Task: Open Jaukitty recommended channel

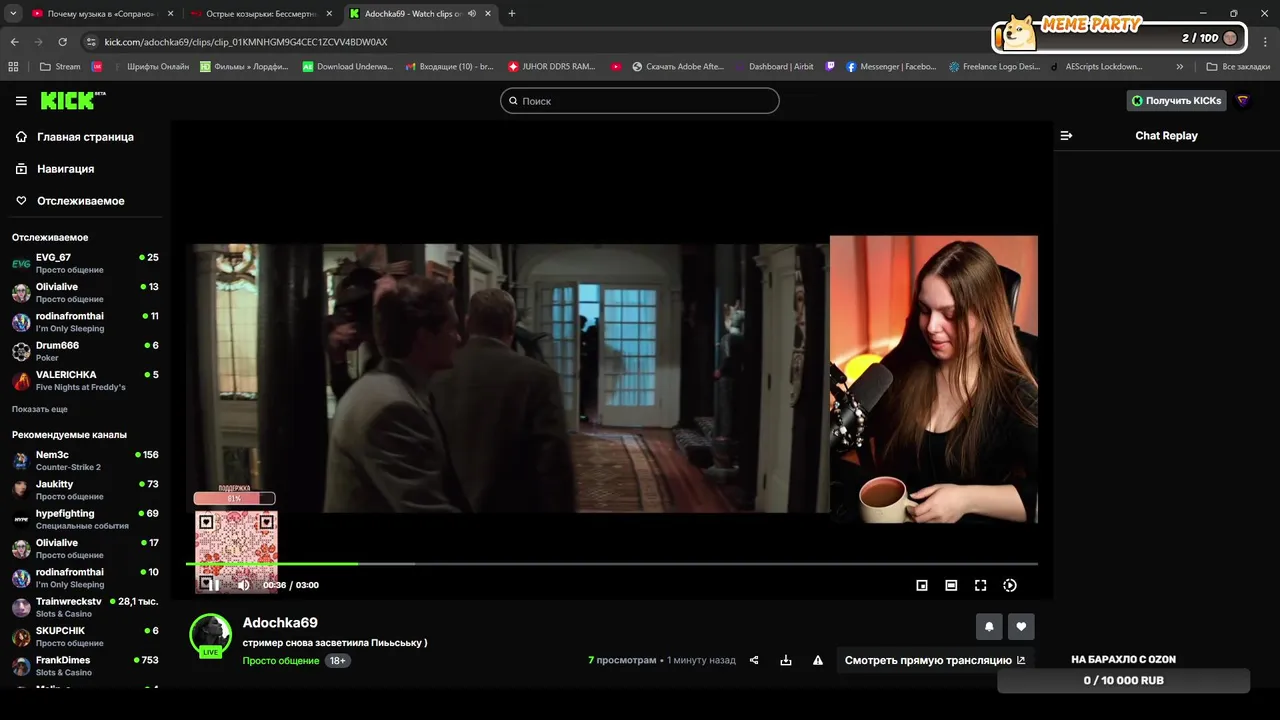Action: tap(85, 489)
